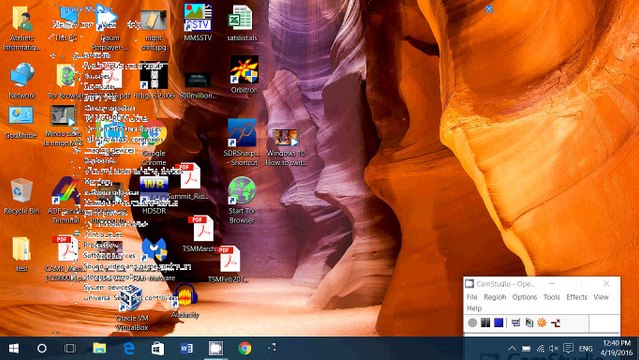
Task: Select the TSMFeb PDF file
Action: 228,264
